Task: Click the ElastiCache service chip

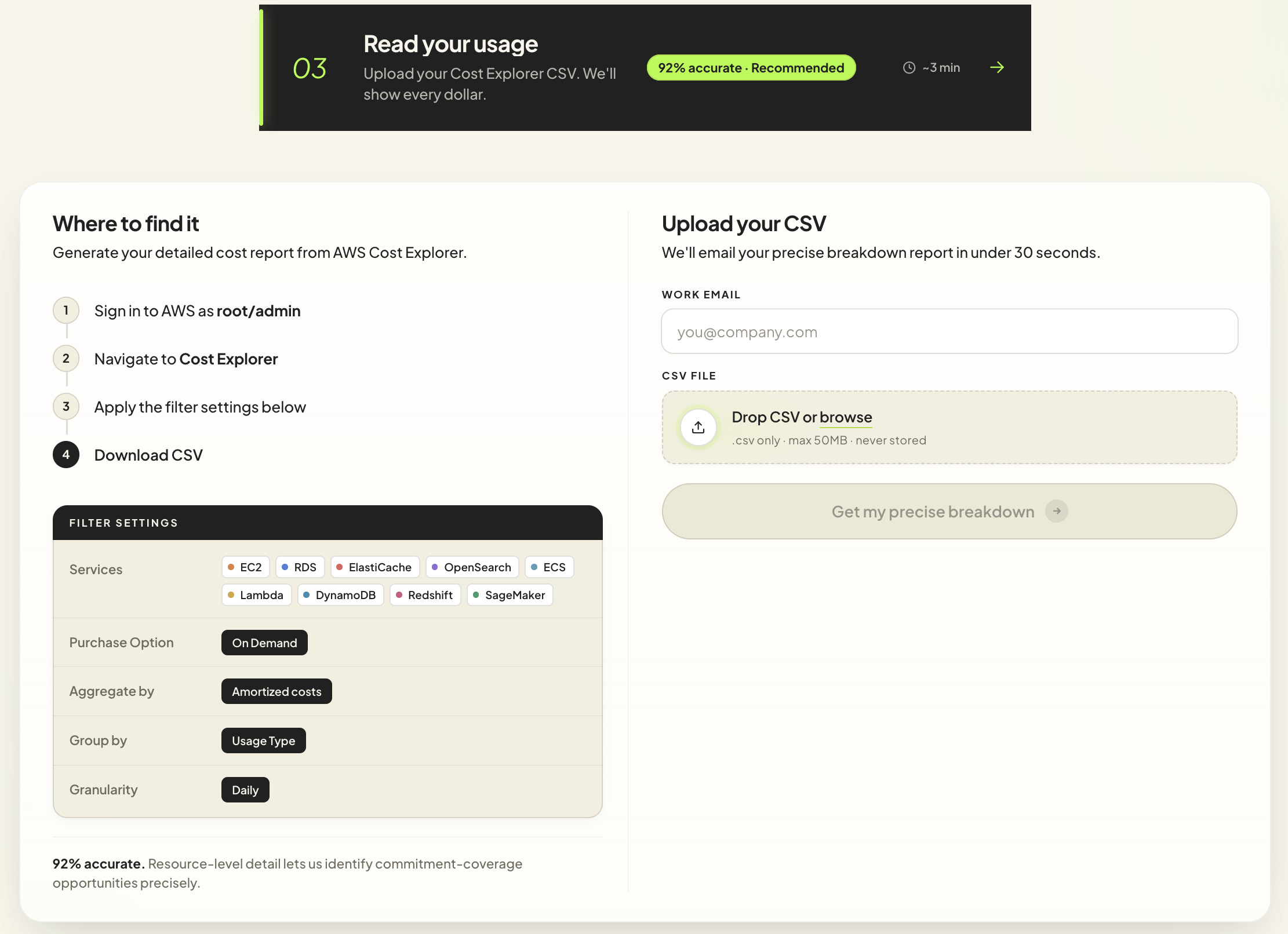Action: (374, 567)
